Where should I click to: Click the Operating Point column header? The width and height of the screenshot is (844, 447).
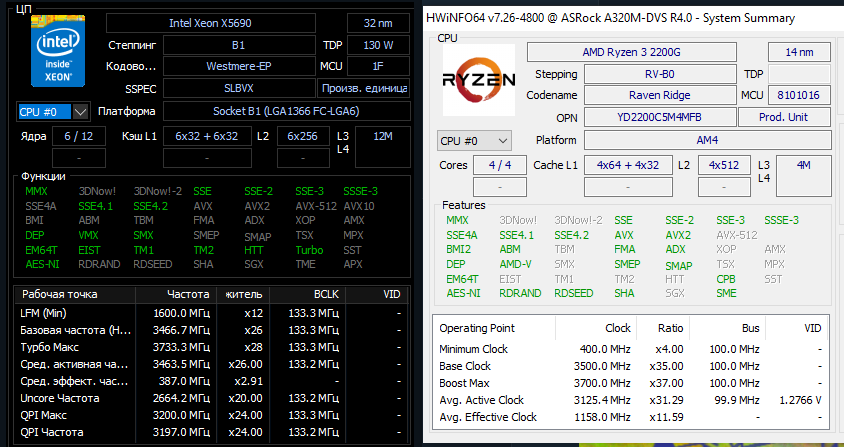(x=494, y=328)
